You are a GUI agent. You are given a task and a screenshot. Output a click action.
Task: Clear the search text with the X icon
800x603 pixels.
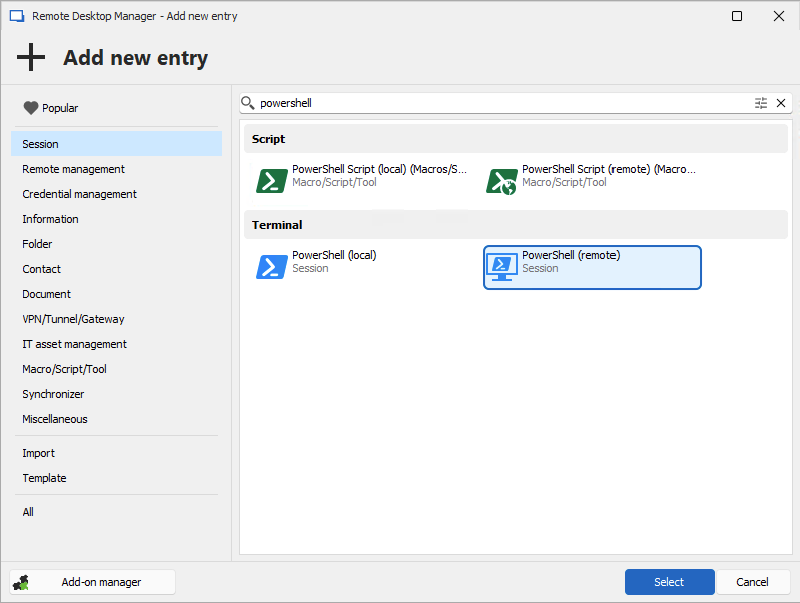(x=781, y=103)
